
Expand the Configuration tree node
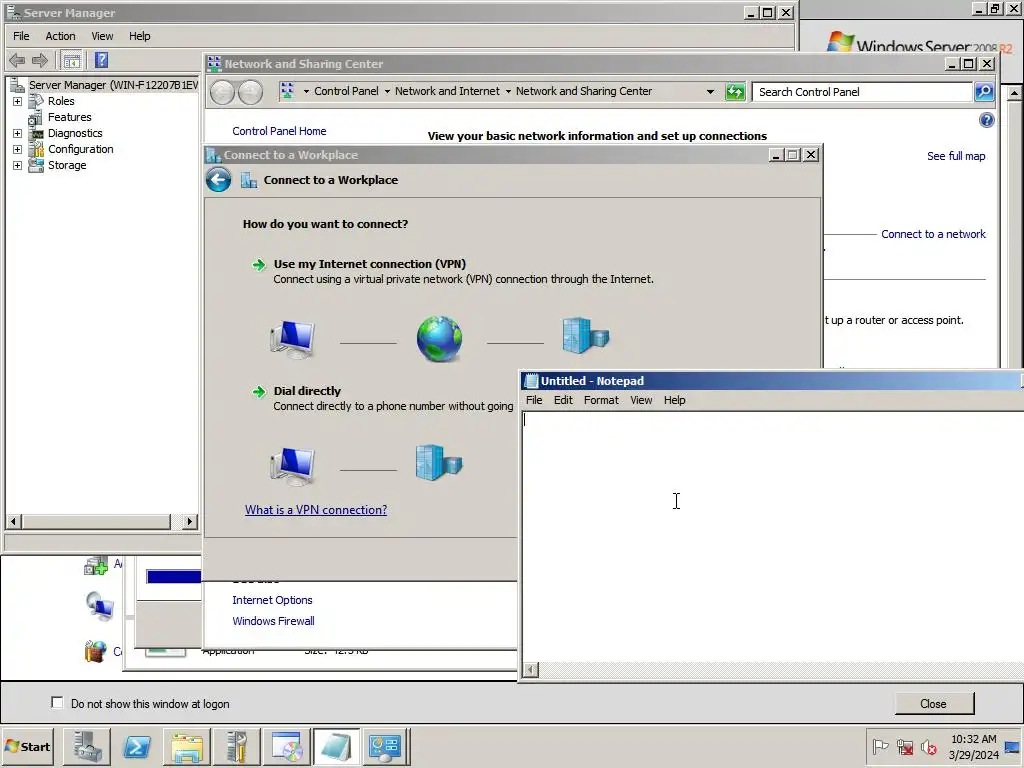tap(18, 150)
